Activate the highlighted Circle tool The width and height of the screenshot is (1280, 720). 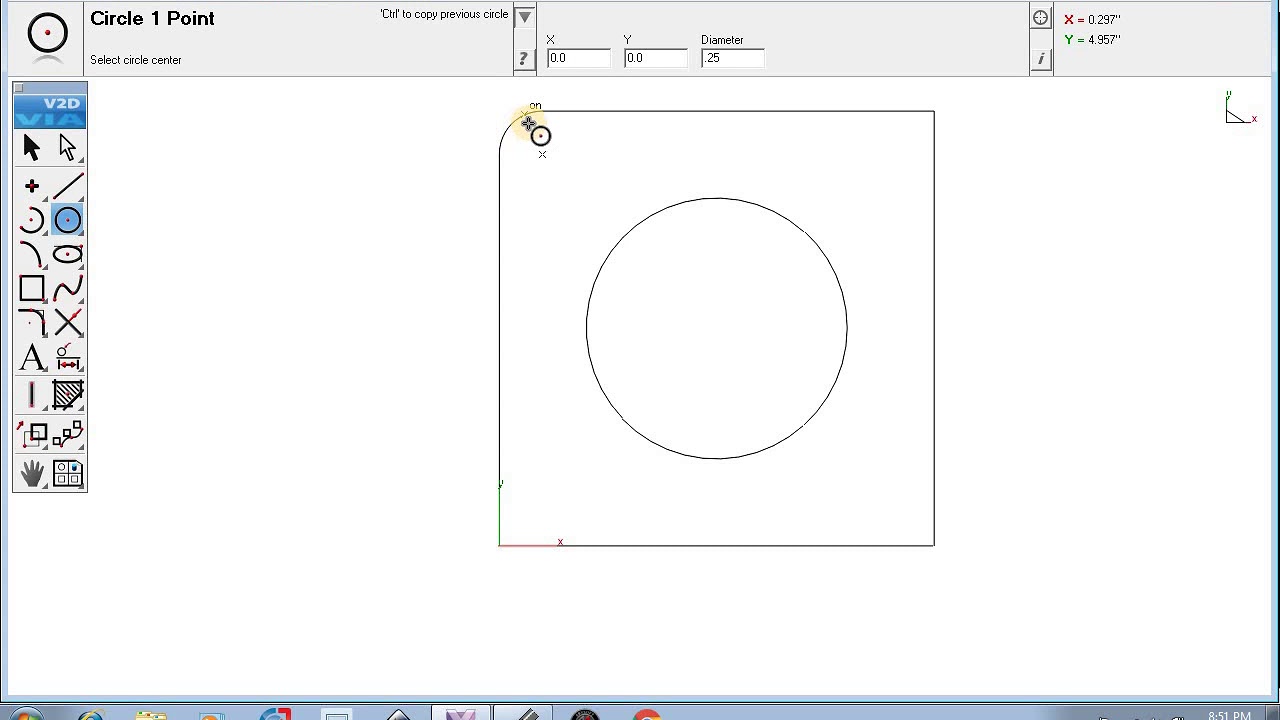pyautogui.click(x=68, y=220)
